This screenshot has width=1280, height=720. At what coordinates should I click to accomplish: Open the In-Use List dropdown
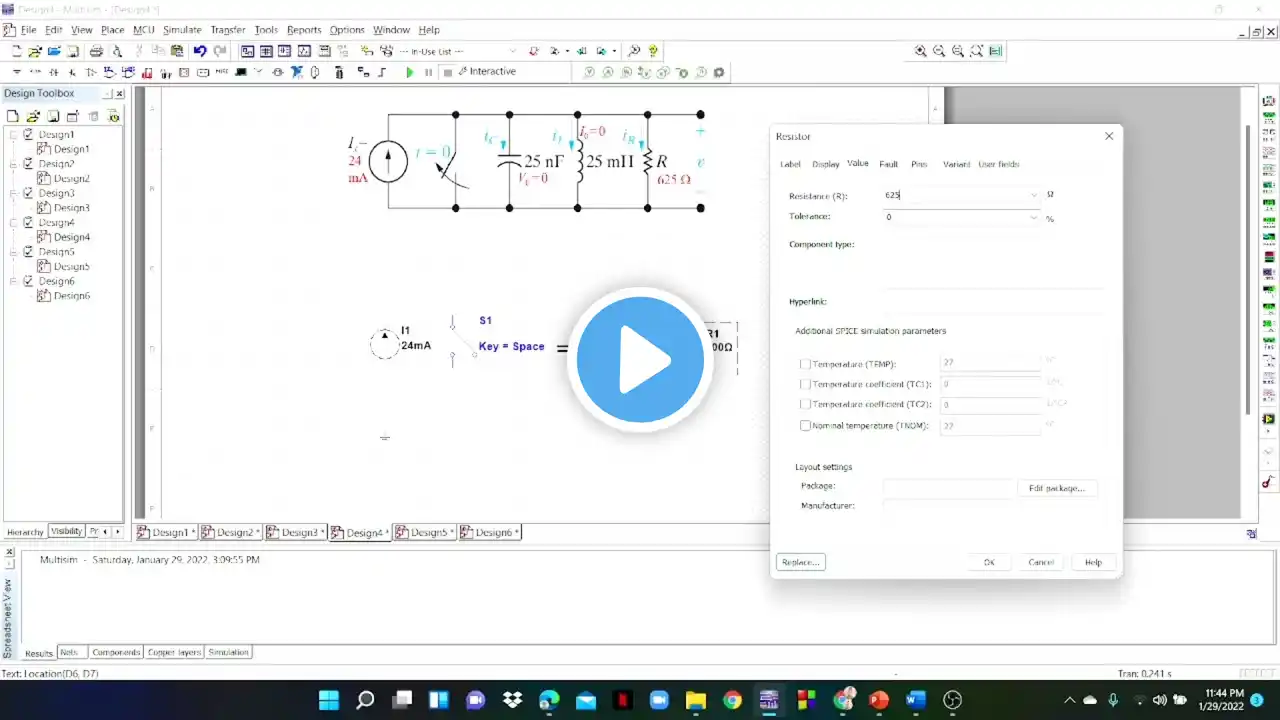(x=513, y=51)
